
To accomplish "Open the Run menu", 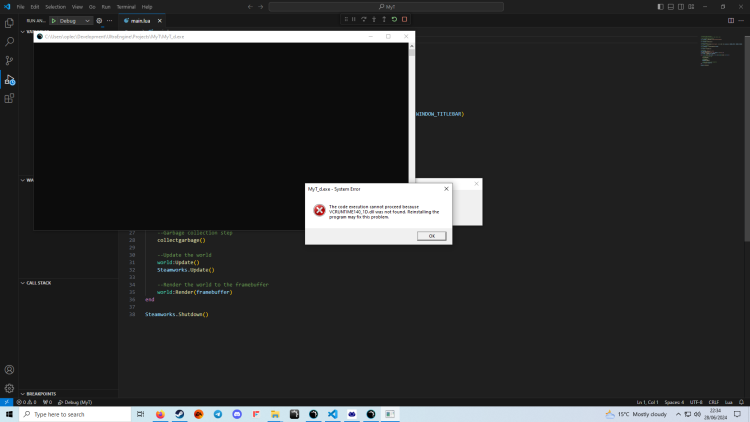I will coord(106,7).
